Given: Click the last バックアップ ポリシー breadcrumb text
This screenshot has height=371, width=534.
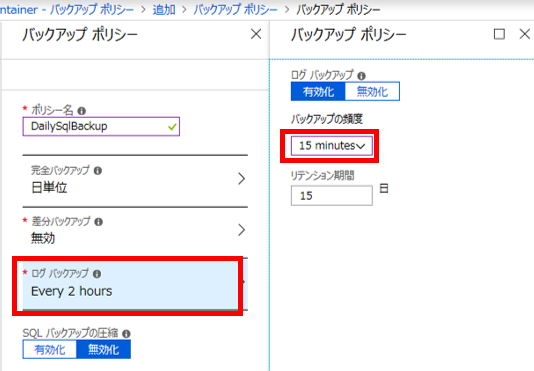Looking at the screenshot, I should (338, 10).
